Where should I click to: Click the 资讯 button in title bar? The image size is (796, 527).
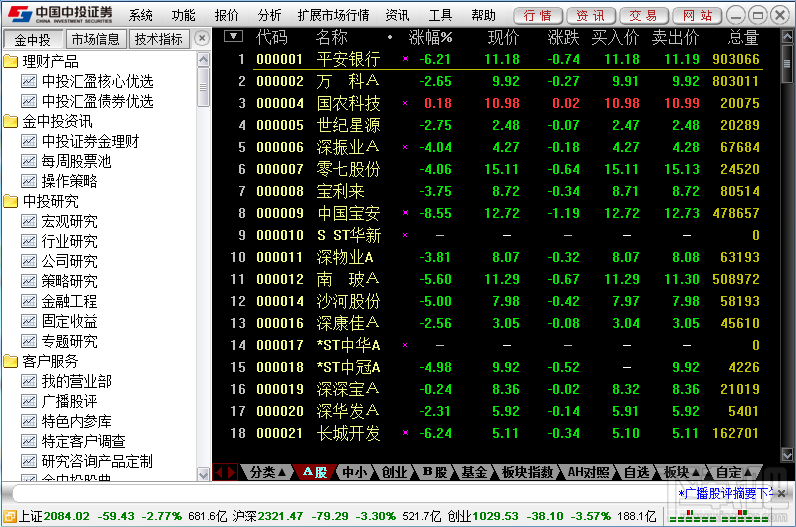[591, 16]
